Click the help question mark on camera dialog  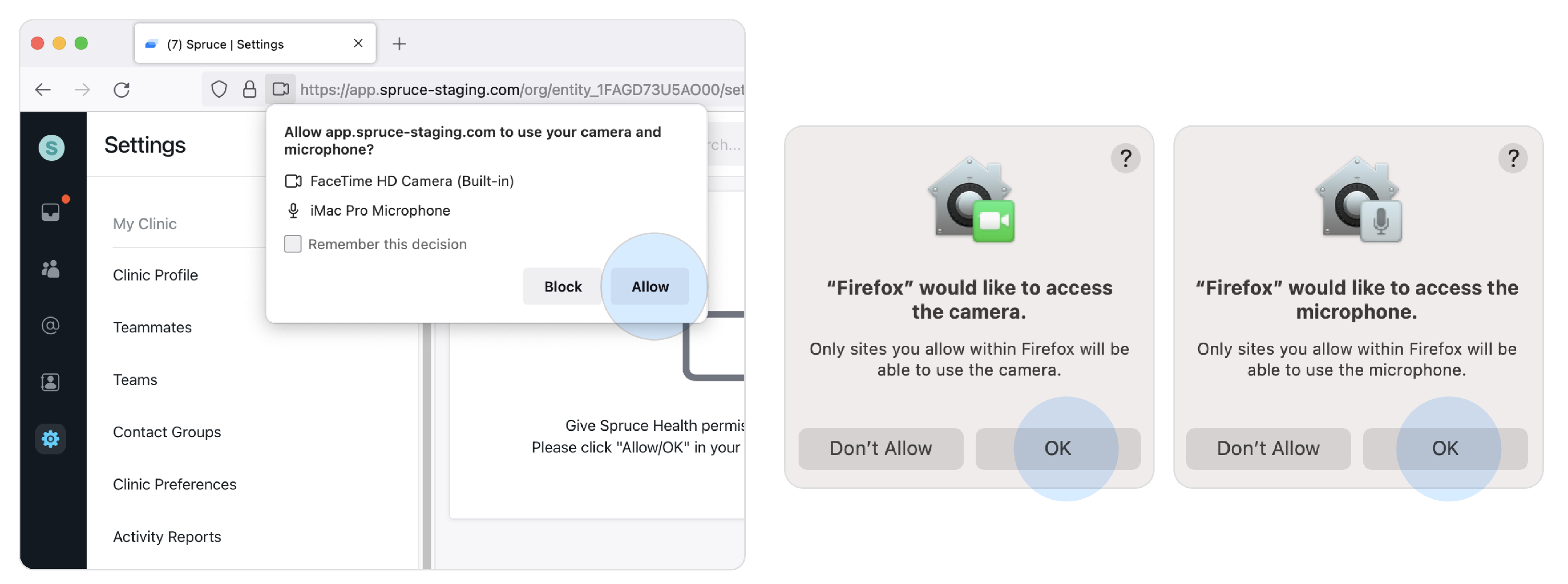coord(1125,158)
